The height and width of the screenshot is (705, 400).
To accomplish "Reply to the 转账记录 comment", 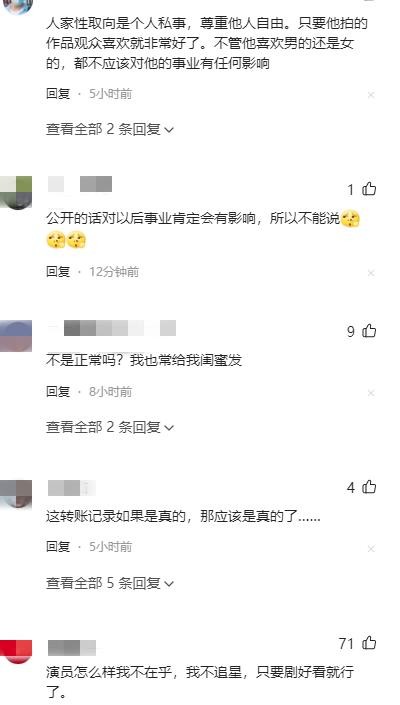I will tap(58, 547).
